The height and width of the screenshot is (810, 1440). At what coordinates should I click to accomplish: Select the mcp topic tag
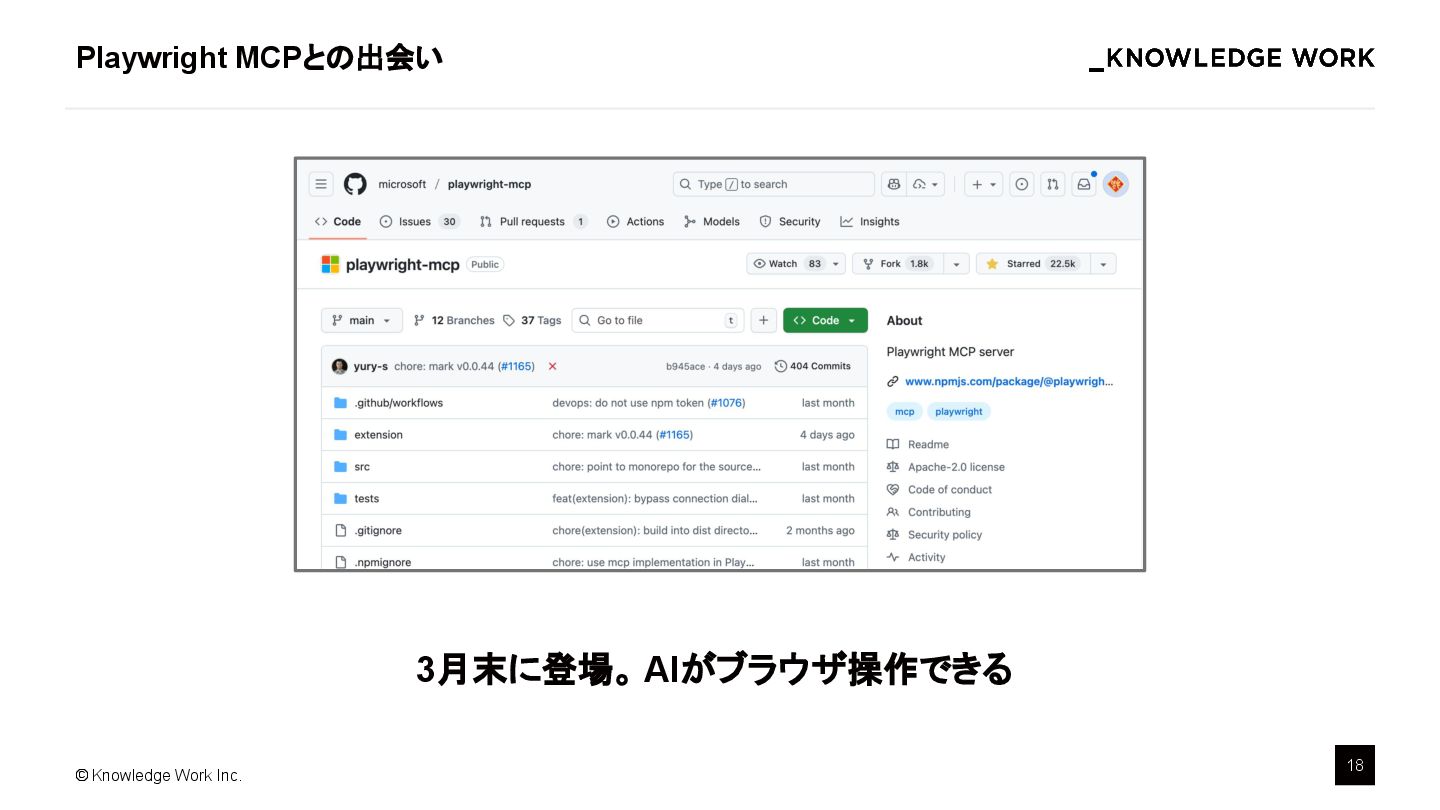click(x=904, y=411)
